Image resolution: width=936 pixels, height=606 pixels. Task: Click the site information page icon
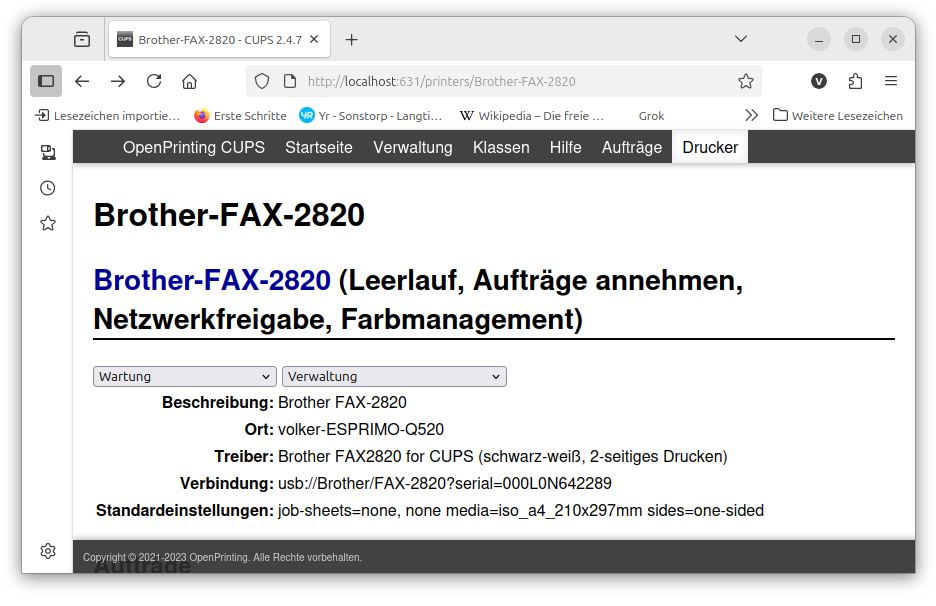coord(290,81)
